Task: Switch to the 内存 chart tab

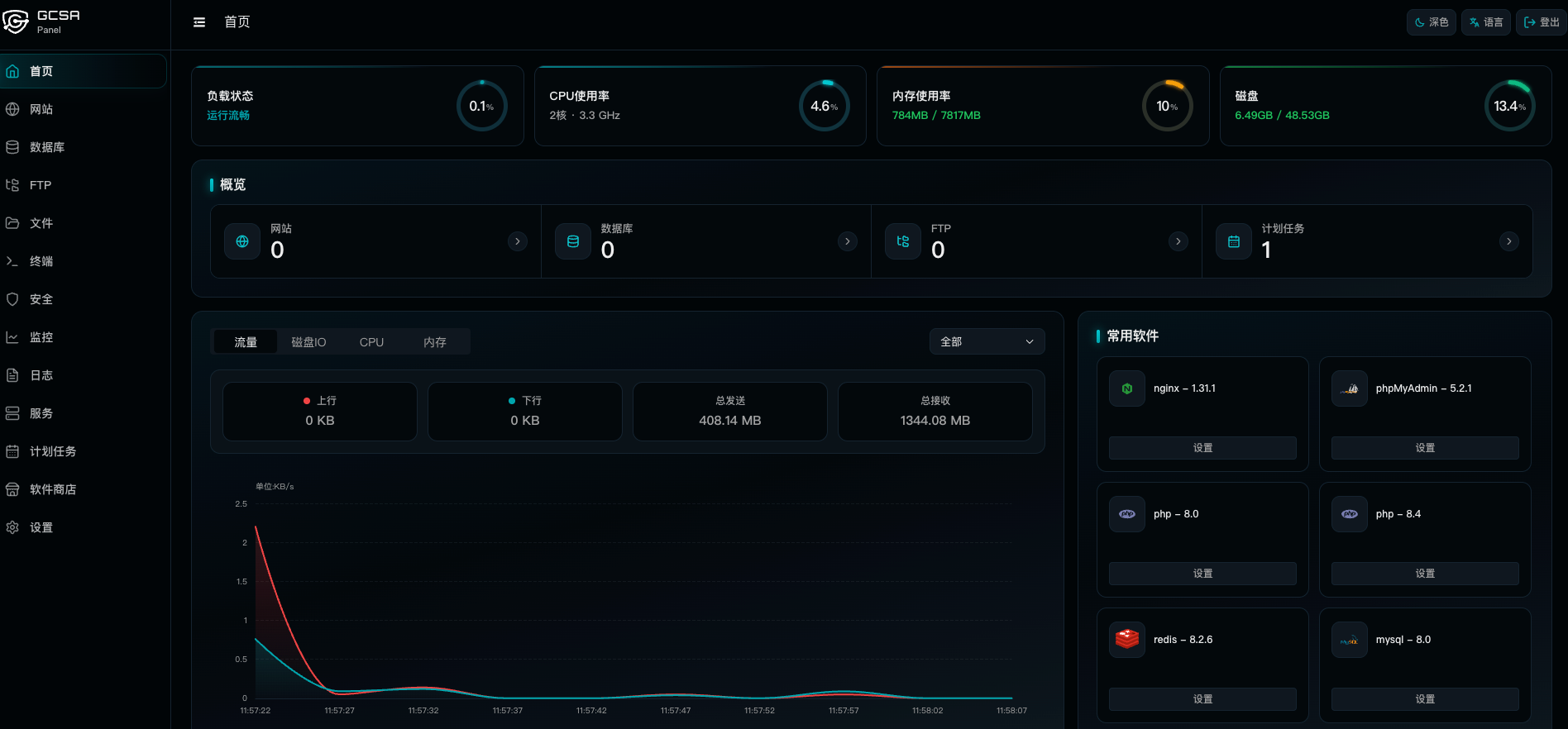Action: [x=435, y=342]
